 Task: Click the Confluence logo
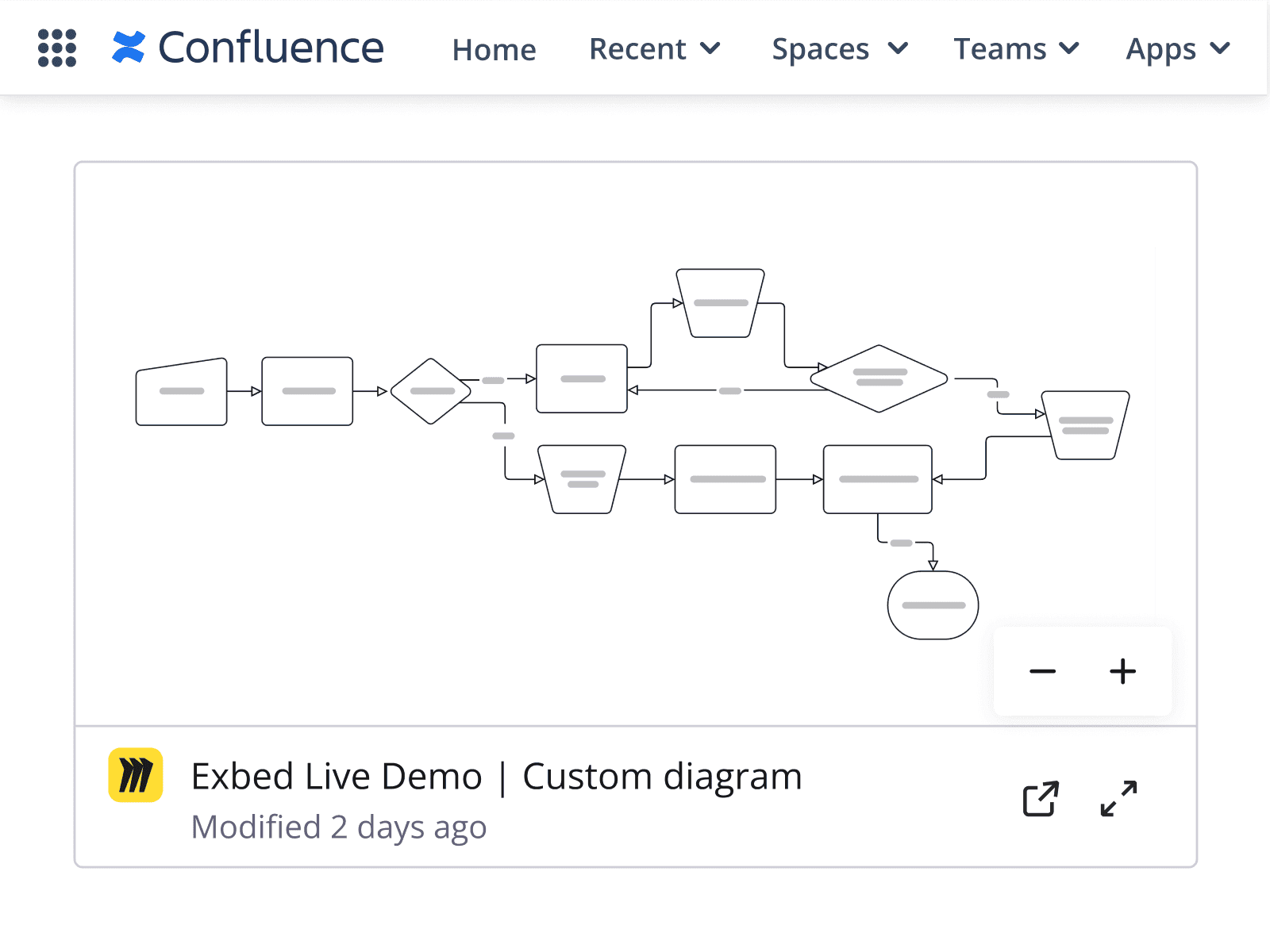coord(248,48)
